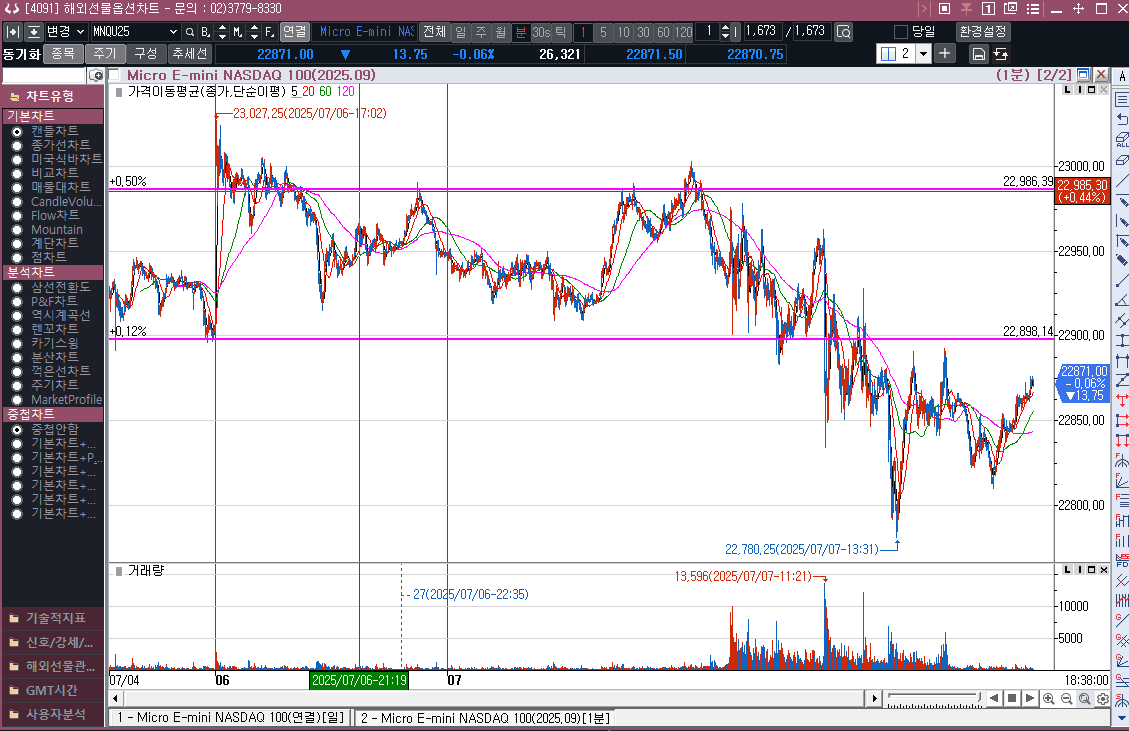Viewport: 1129px width, 731px height.
Task: Click the bar count field showing 1,673
Action: click(761, 32)
